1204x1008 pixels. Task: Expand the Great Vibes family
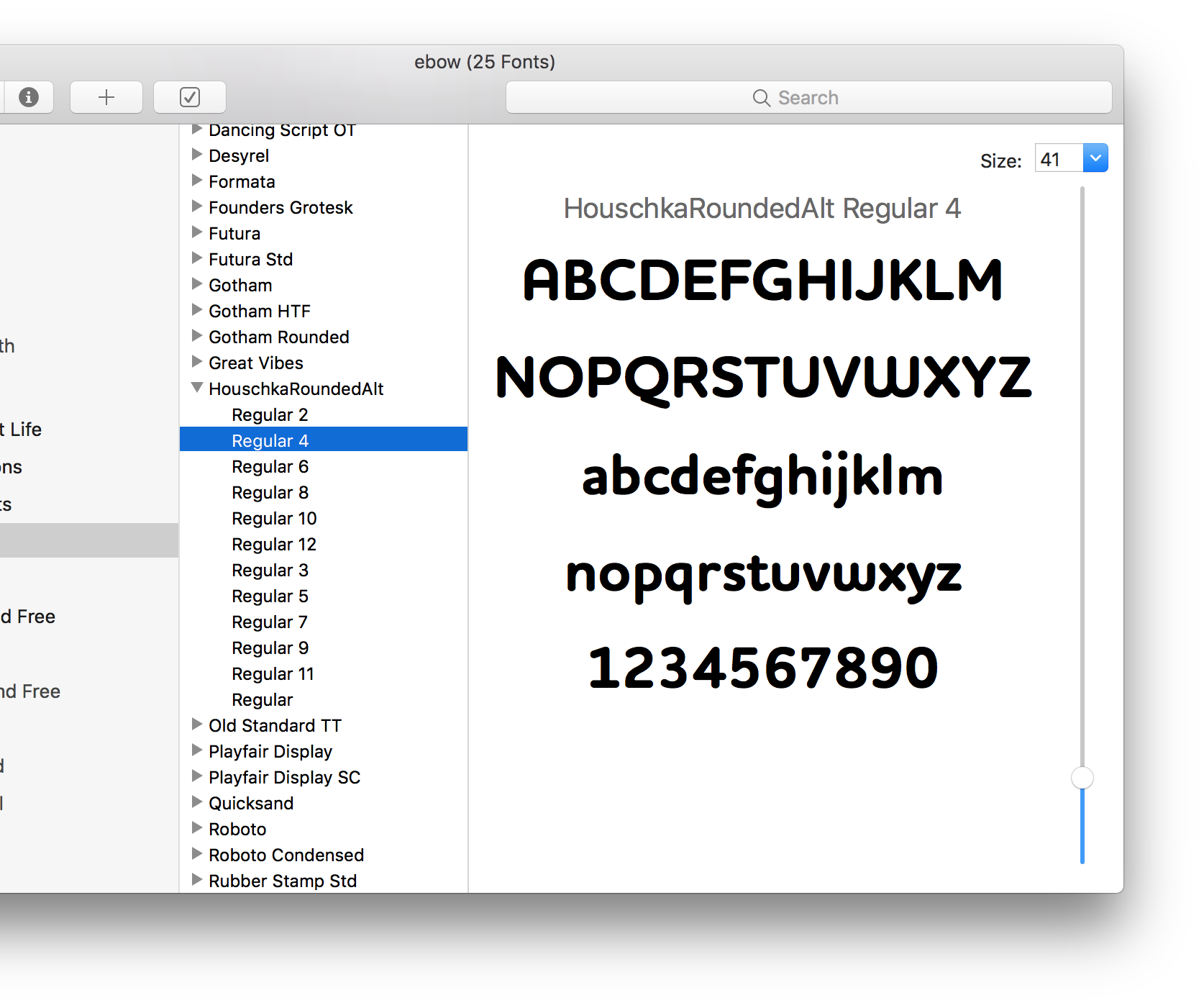(196, 362)
